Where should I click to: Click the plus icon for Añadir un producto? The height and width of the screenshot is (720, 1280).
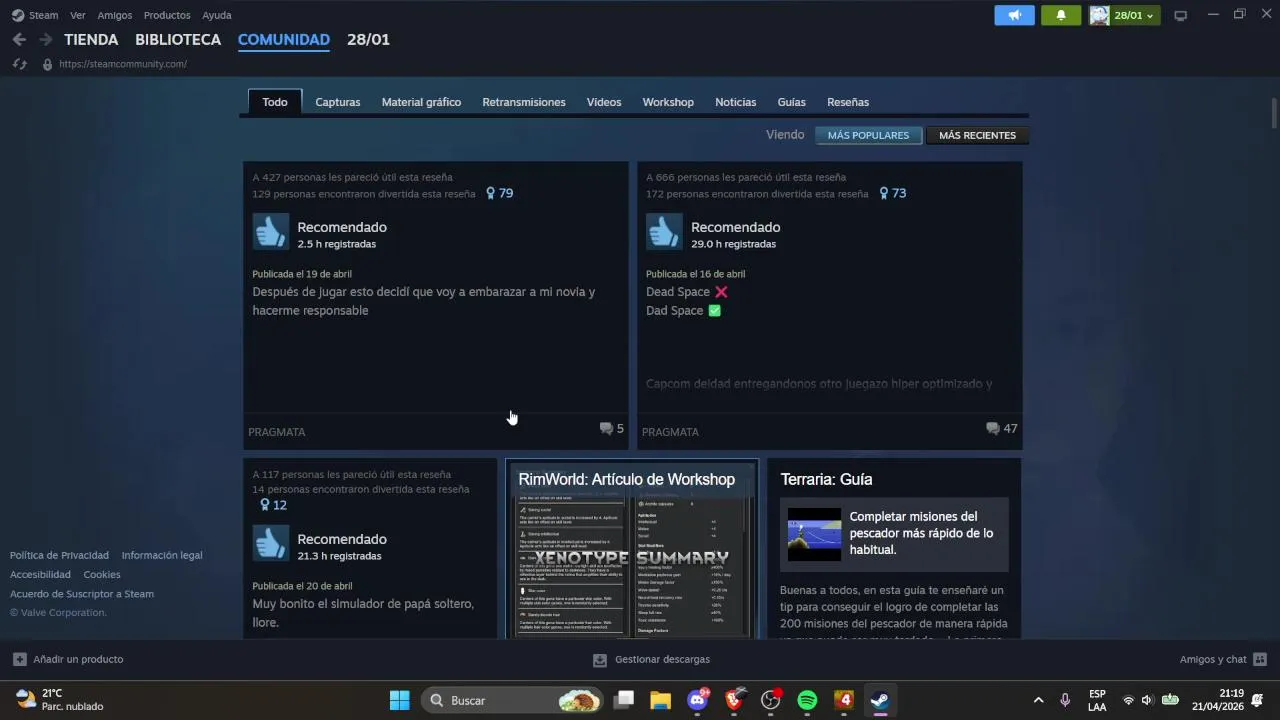pyautogui.click(x=20, y=659)
